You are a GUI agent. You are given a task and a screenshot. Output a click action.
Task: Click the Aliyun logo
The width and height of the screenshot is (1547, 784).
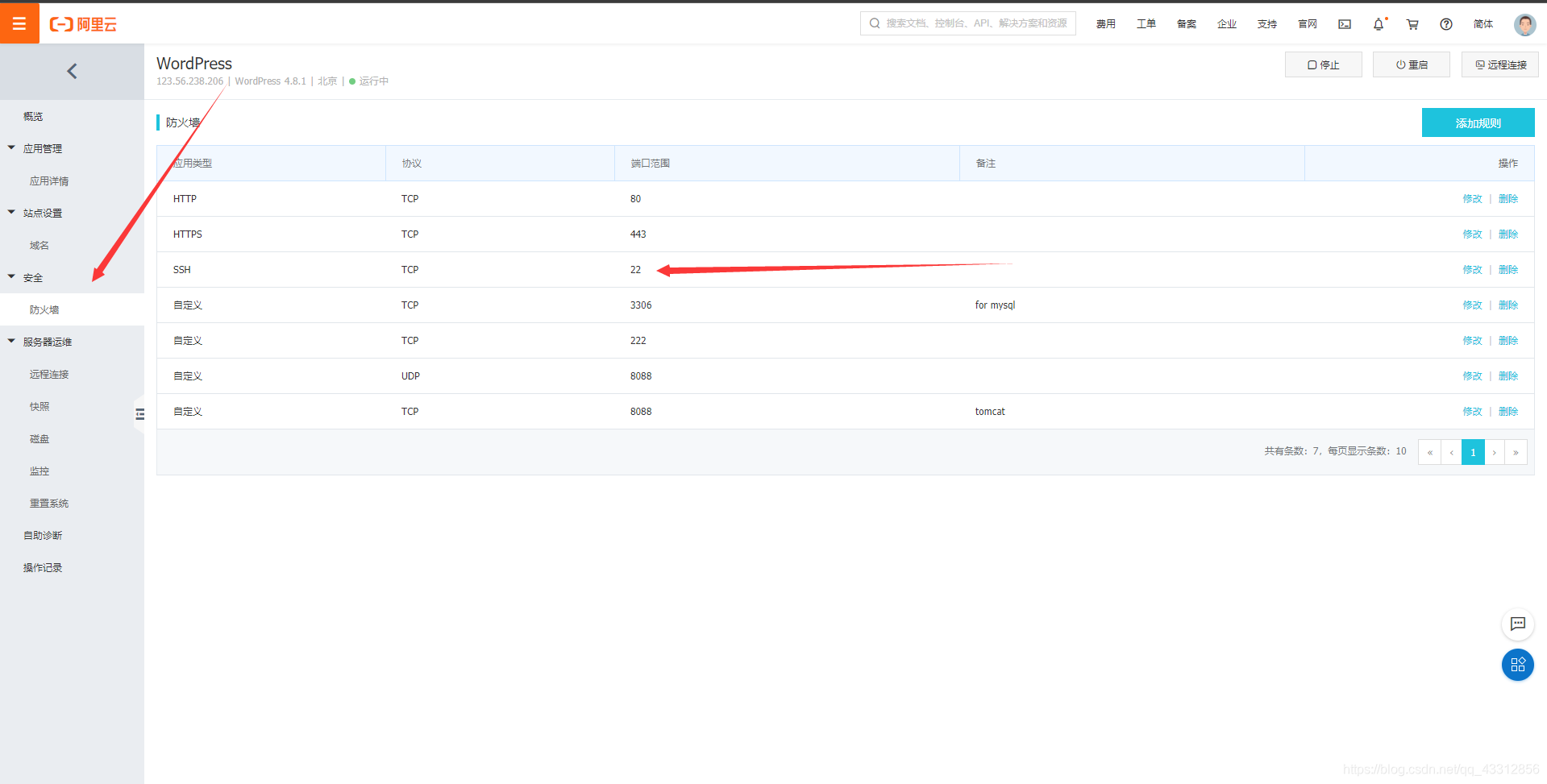tap(83, 24)
